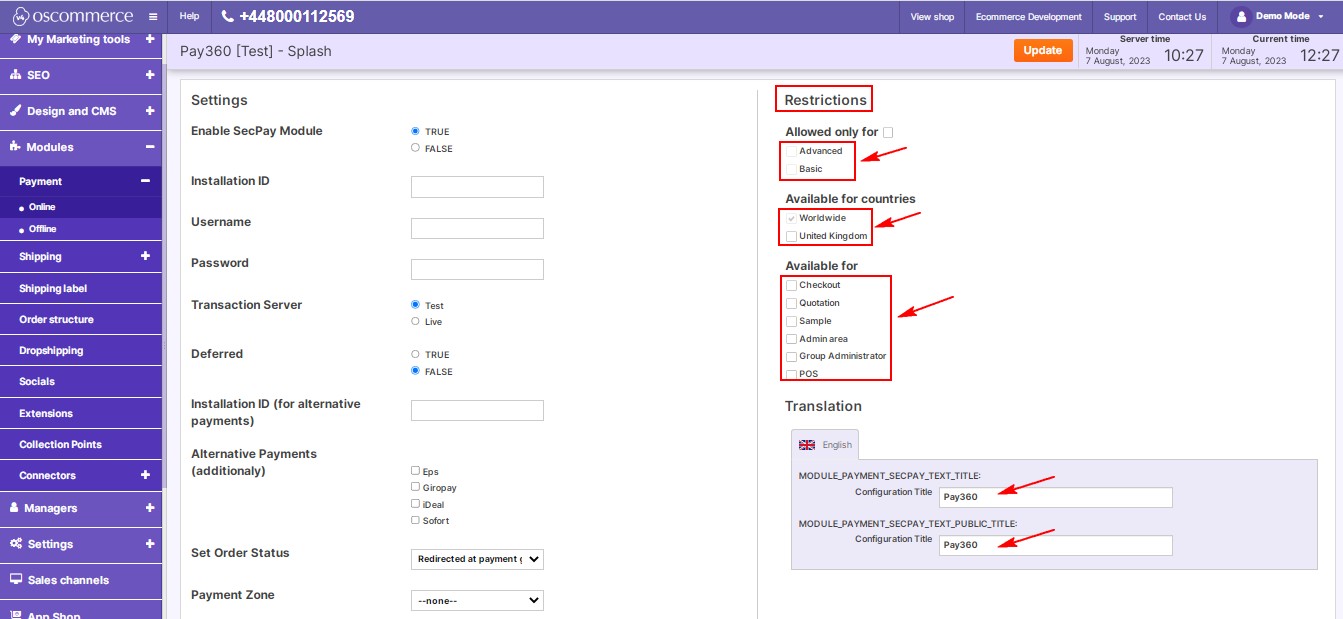This screenshot has width=1343, height=619.
Task: Check the United Kingdom checkbox
Action: coord(792,236)
